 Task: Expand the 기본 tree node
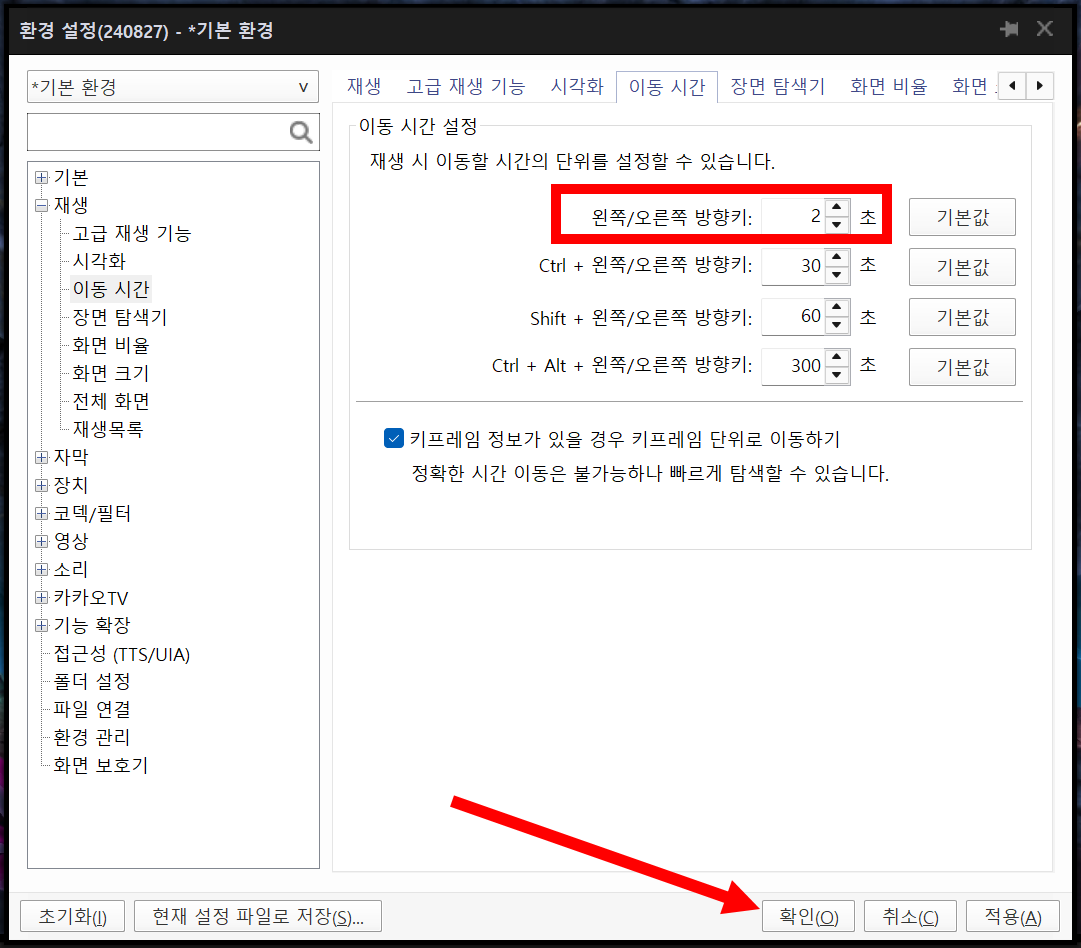tap(41, 177)
